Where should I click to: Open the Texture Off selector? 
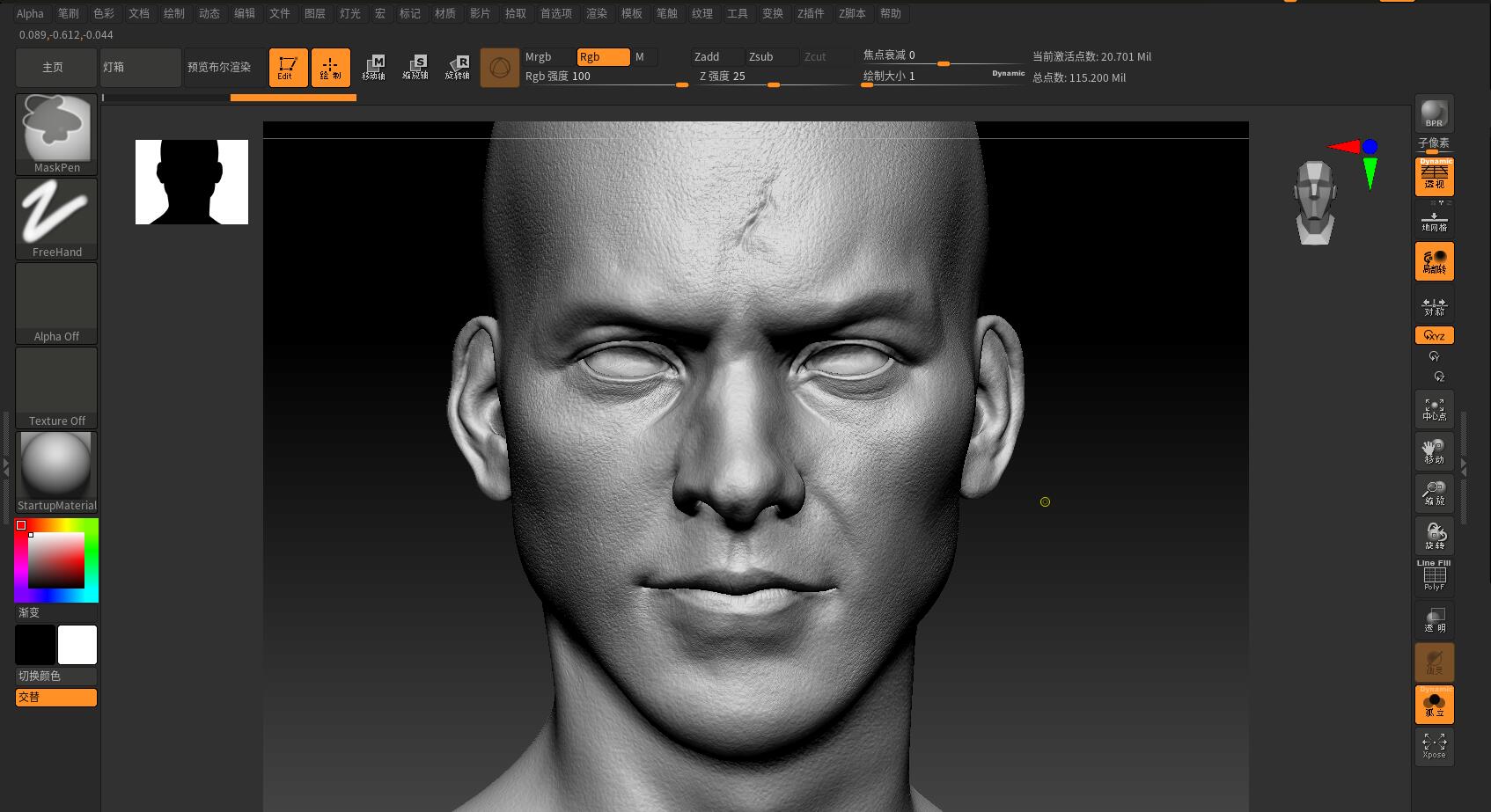pos(56,387)
